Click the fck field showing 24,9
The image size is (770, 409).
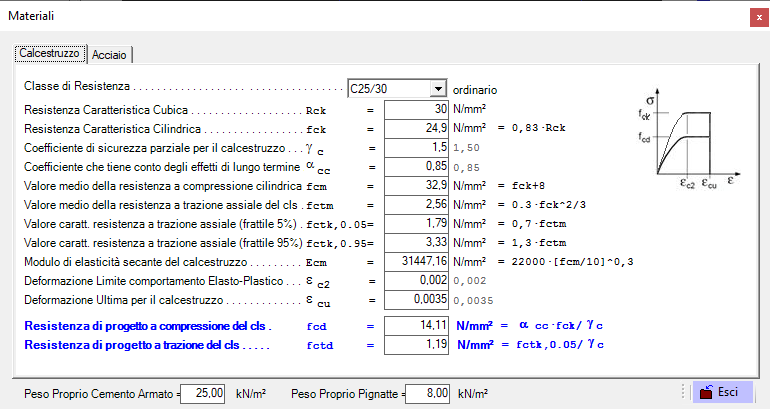tap(416, 129)
